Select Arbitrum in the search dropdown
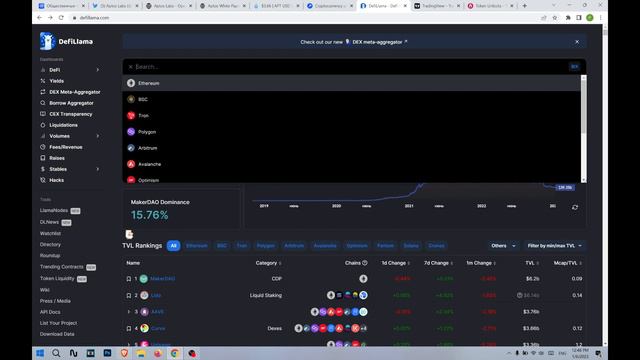Screen dimensions: 640x360 tap(351, 148)
